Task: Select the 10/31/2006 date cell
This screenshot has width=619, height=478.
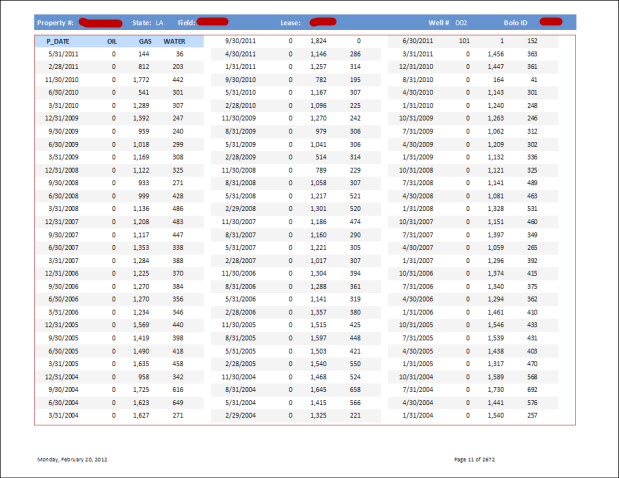Action: 416,273
